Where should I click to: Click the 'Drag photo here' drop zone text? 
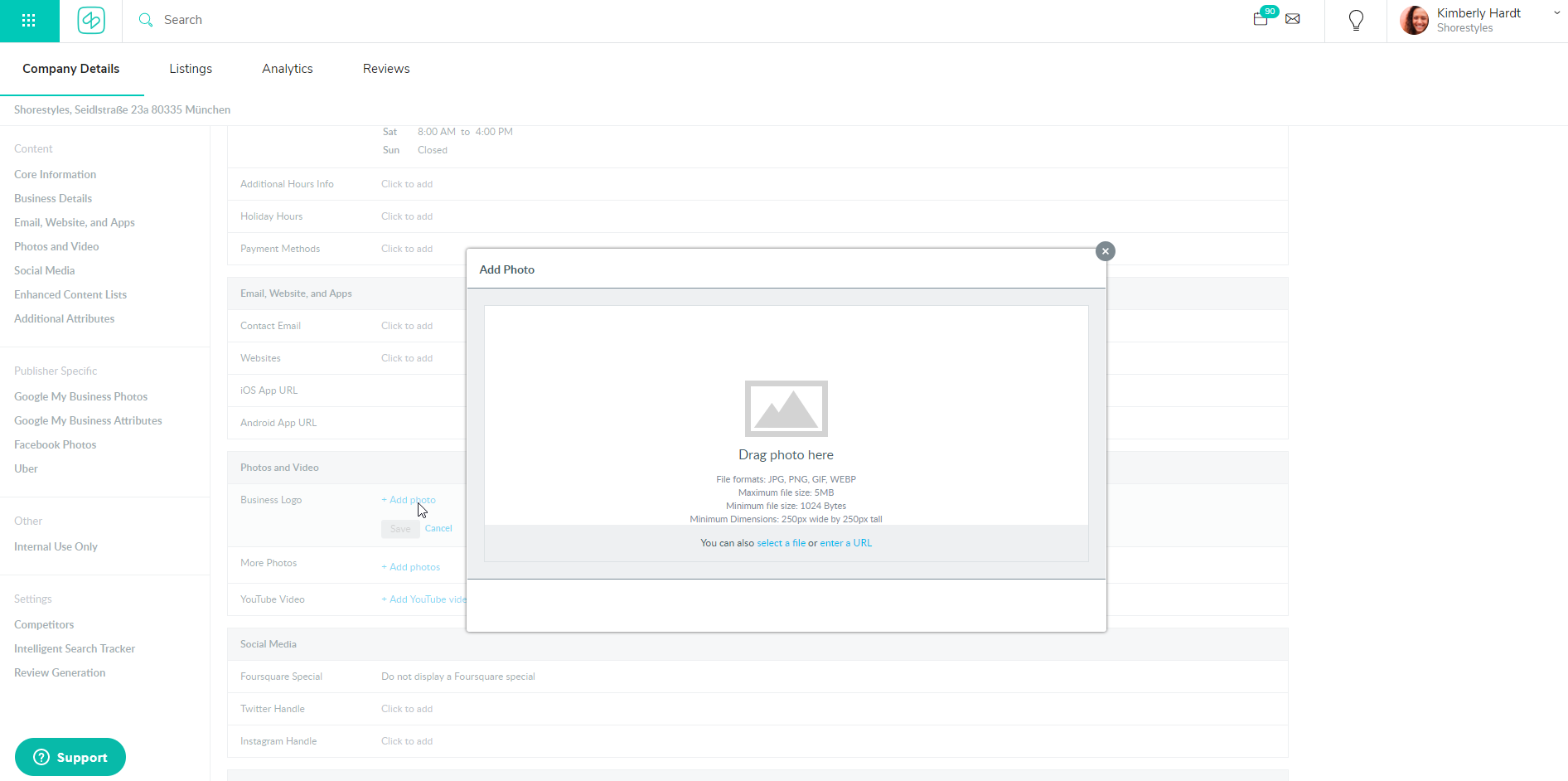786,454
